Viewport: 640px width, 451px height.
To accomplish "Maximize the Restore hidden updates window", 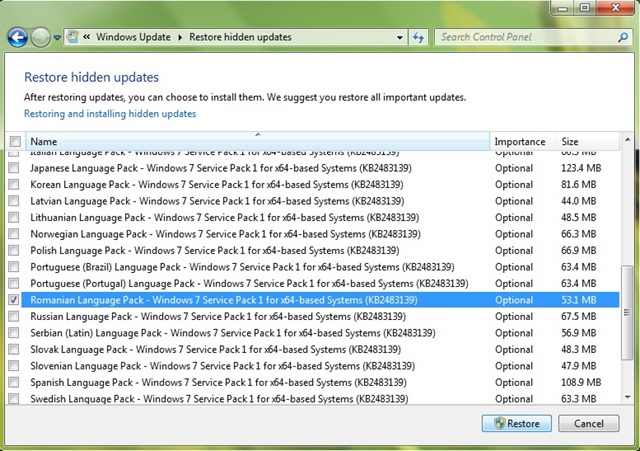I will (585, 7).
